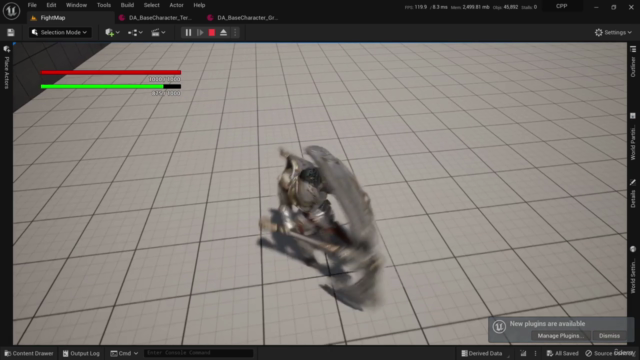
Task: Open the Actor menu
Action: click(176, 5)
